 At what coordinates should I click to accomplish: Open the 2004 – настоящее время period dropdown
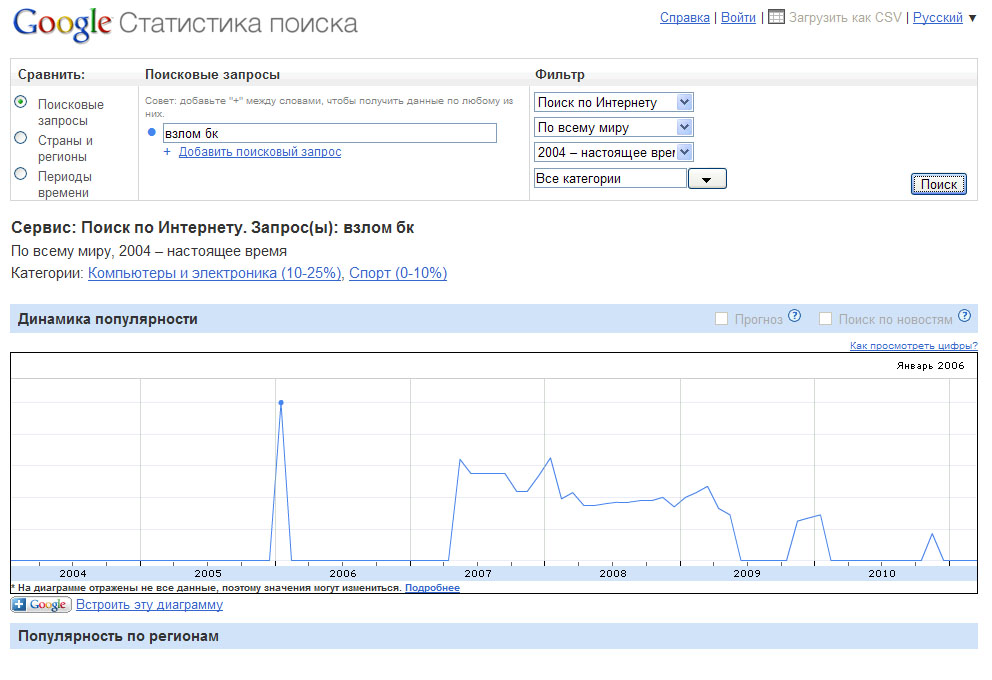pos(614,152)
